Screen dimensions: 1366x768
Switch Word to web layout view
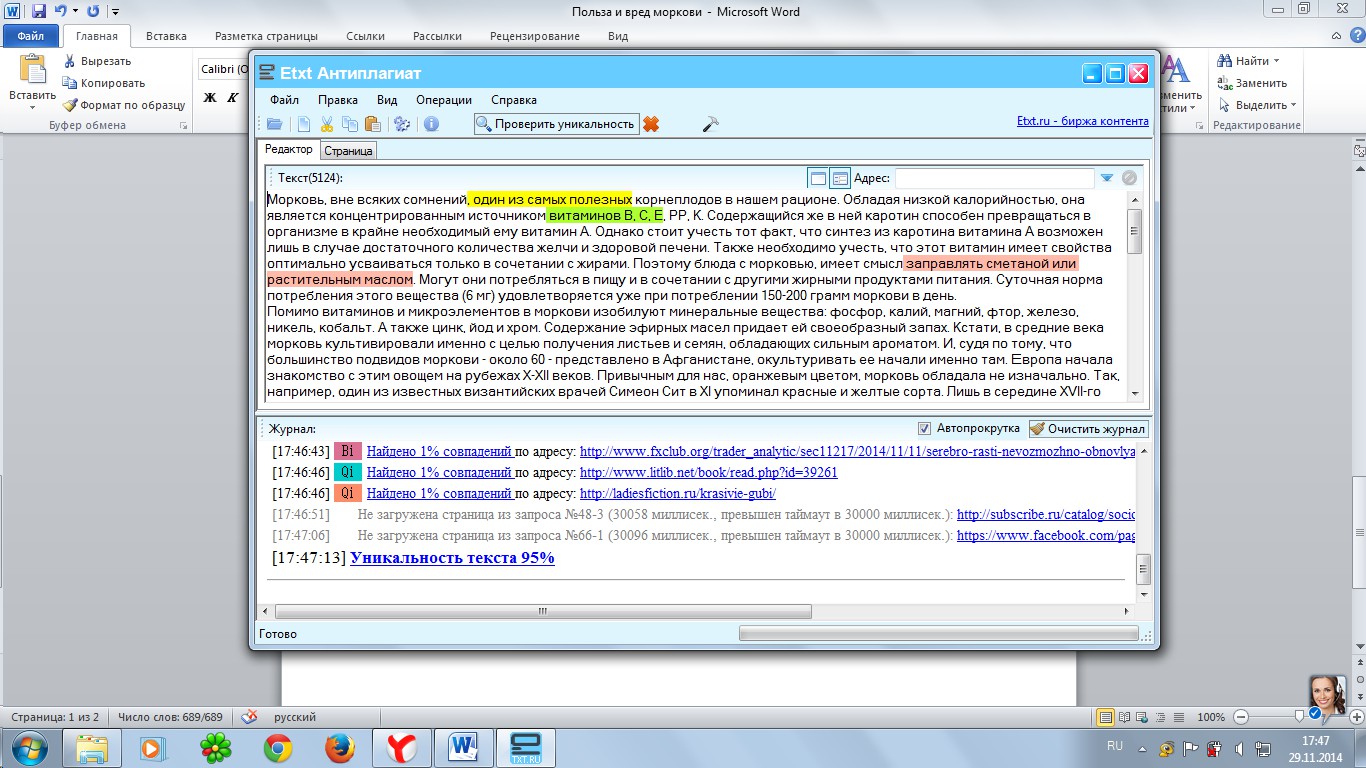point(1142,717)
